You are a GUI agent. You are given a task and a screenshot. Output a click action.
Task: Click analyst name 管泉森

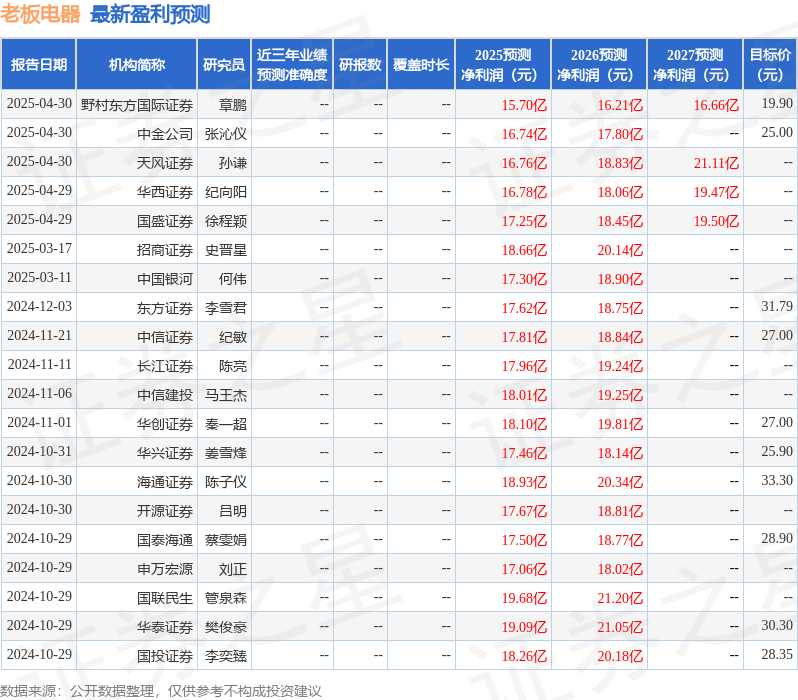pos(226,598)
